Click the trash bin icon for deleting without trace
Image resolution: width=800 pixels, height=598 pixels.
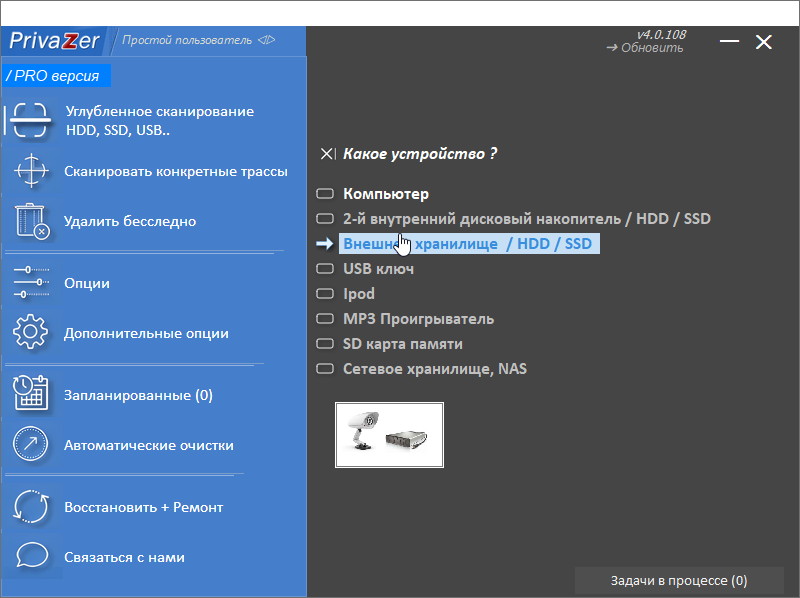coord(32,221)
